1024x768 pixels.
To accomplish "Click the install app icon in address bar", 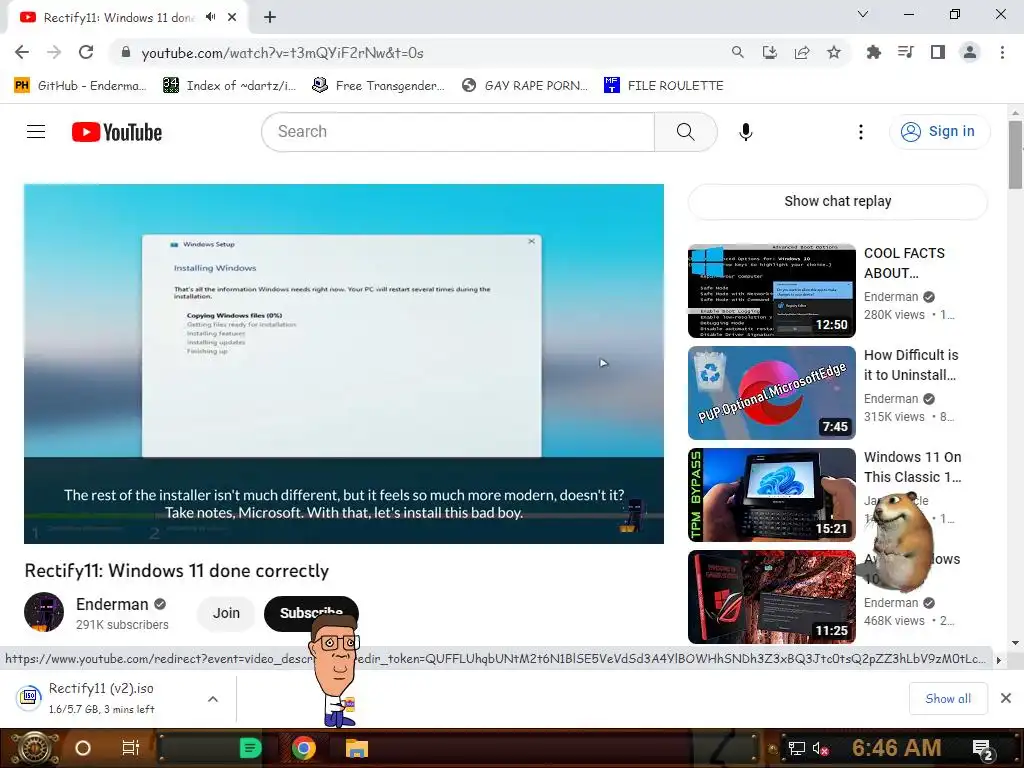I will 769,52.
